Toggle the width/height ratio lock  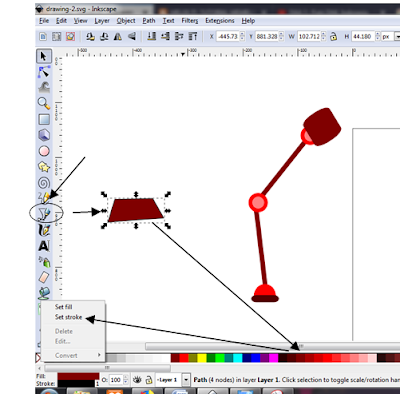pos(333,36)
